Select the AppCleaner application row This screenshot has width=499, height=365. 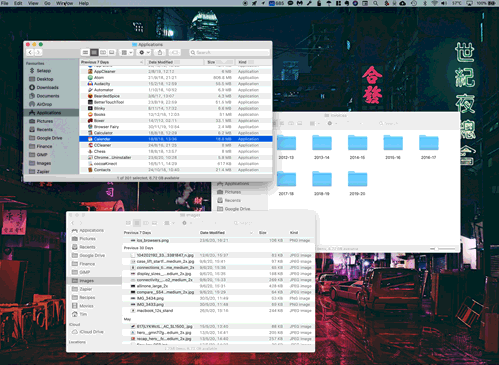pos(176,71)
